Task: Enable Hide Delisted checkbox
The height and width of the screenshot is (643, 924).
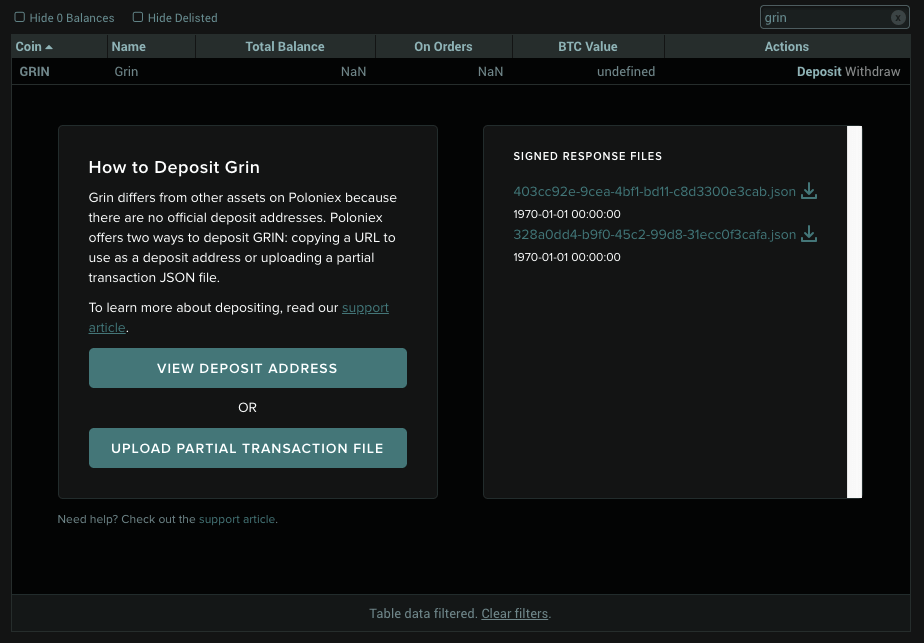Action: [138, 17]
